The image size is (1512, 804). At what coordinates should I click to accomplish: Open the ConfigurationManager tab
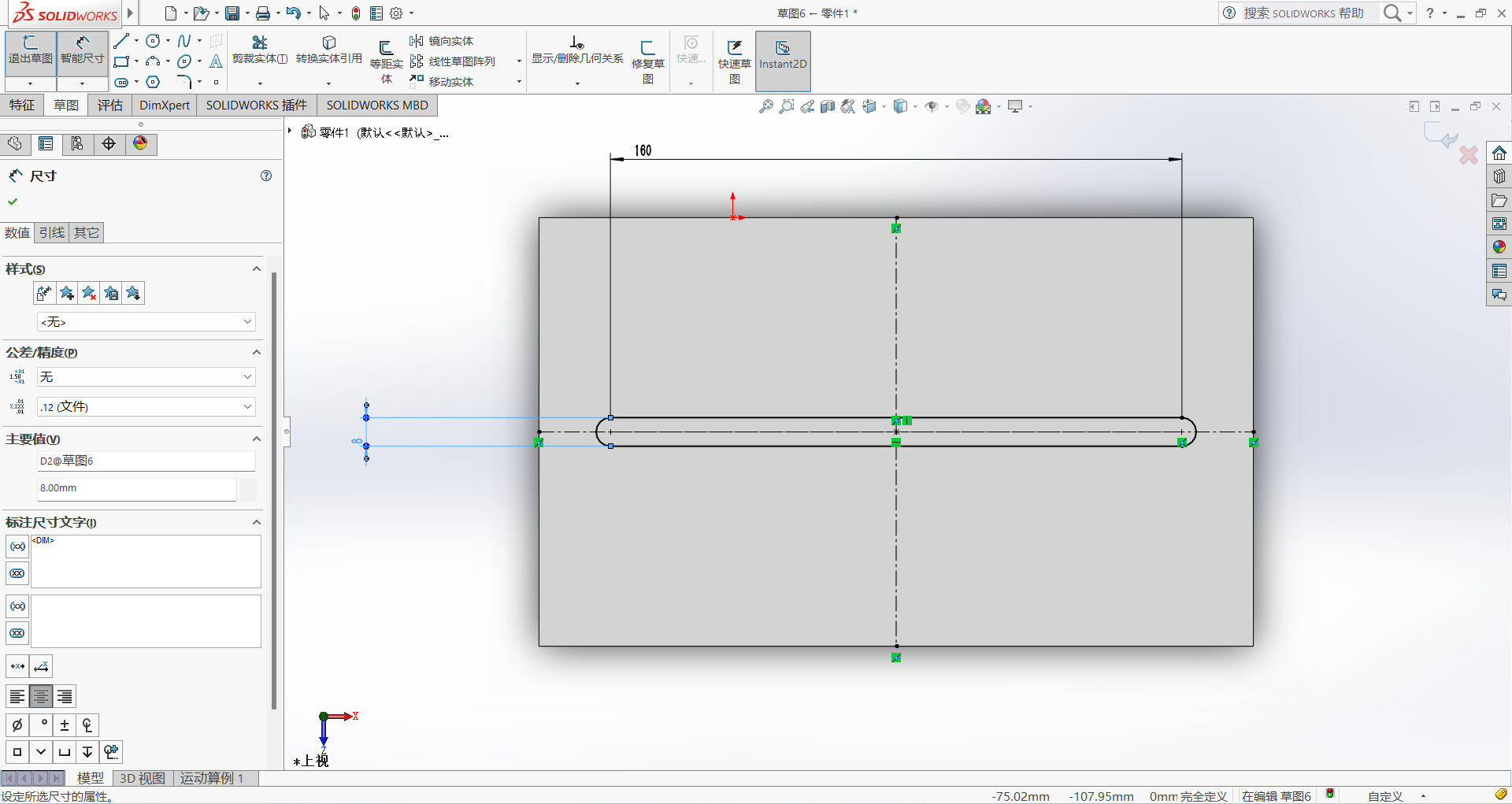(77, 143)
